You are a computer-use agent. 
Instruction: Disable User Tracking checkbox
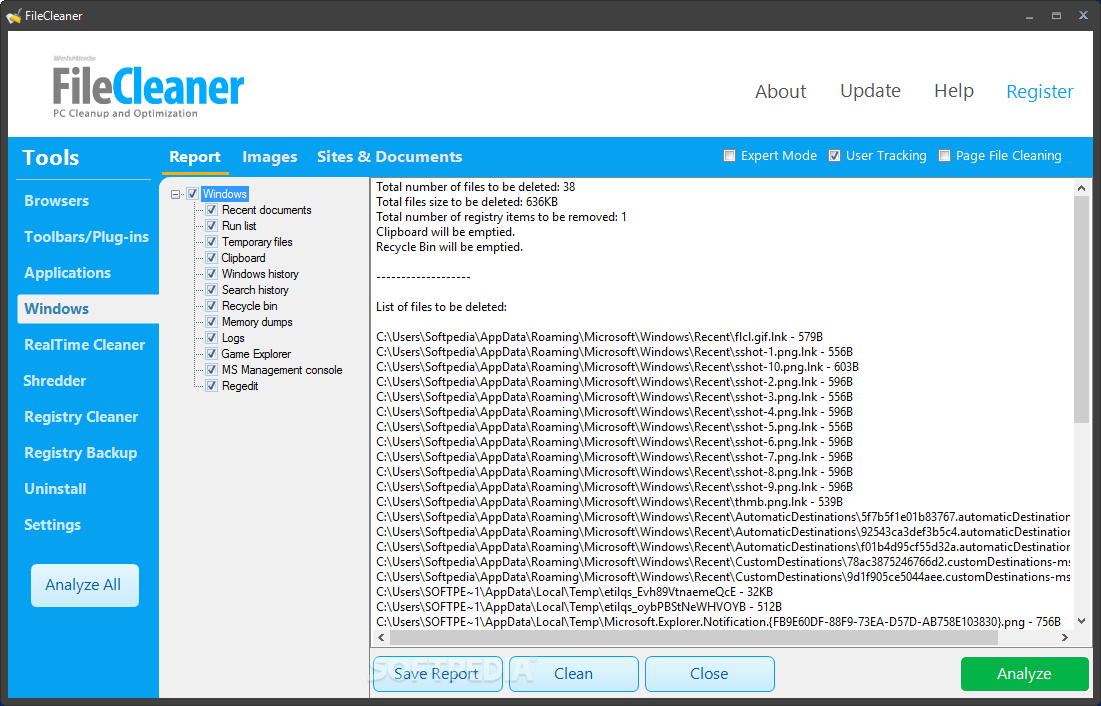pyautogui.click(x=834, y=156)
